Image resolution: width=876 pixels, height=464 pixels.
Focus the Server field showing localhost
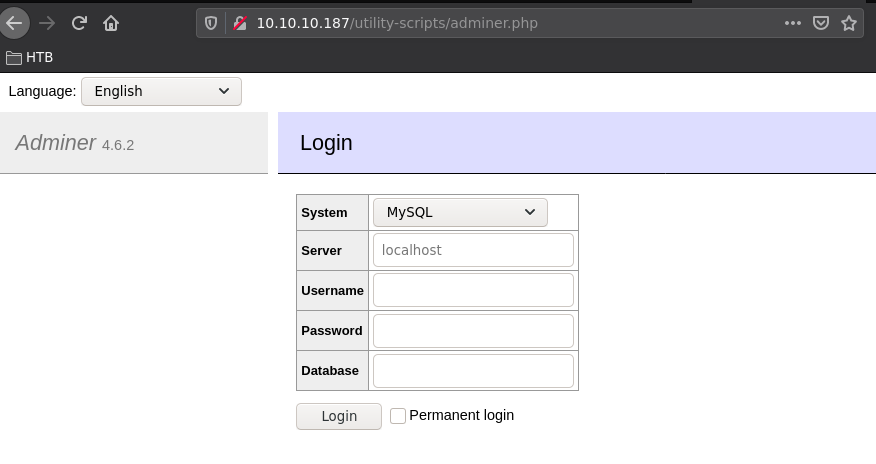[x=473, y=250]
